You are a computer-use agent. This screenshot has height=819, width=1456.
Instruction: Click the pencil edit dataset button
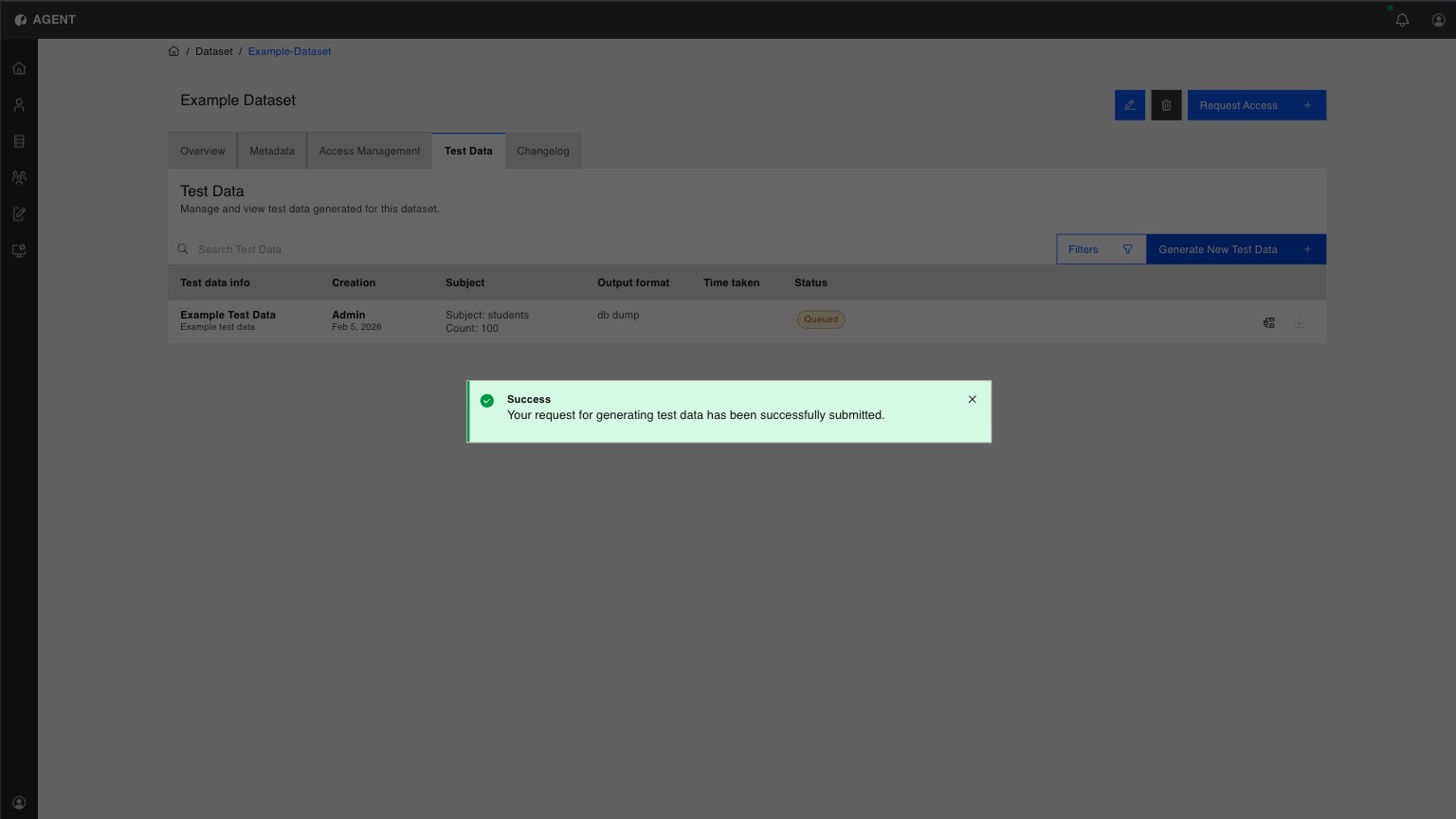coord(1130,105)
